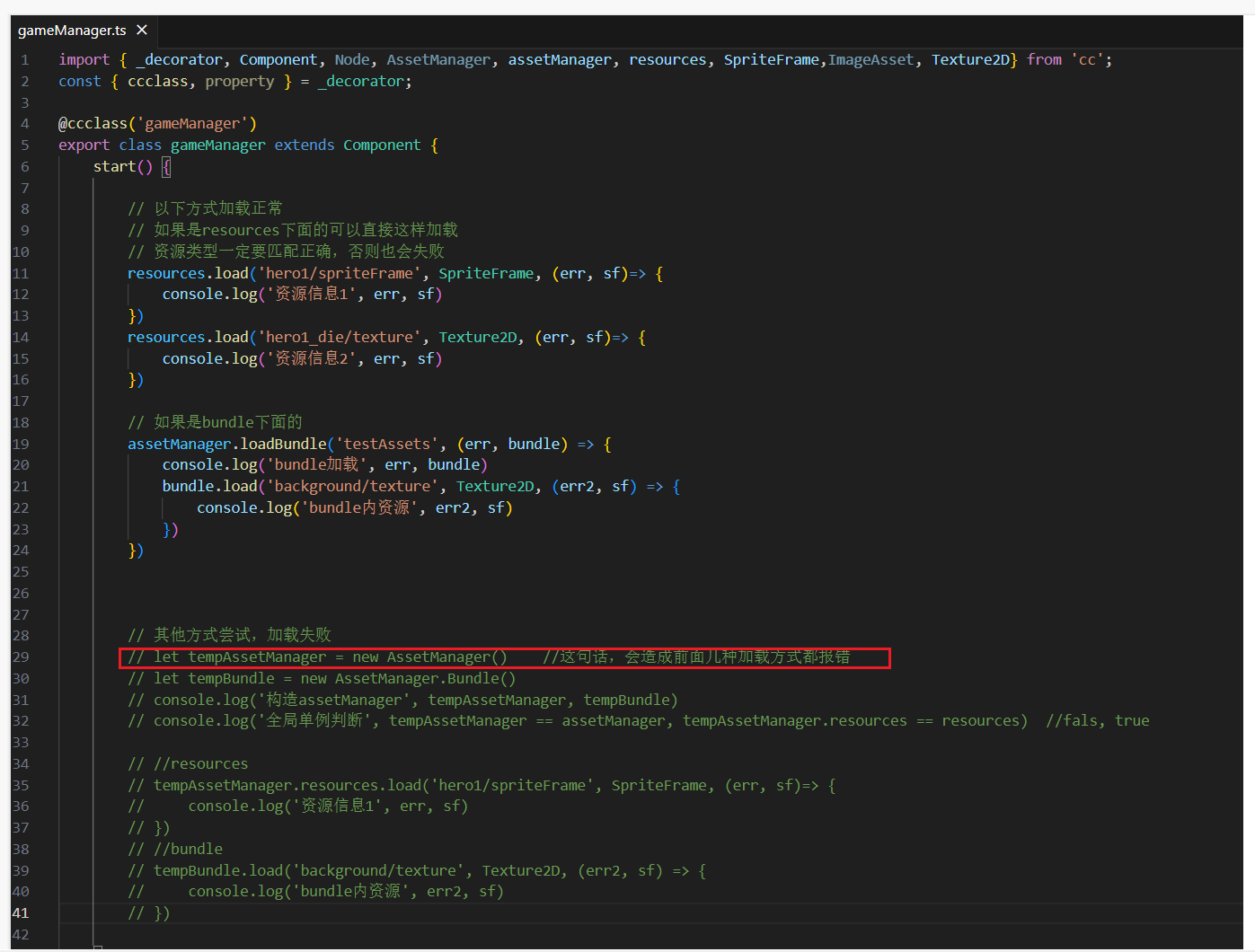Click the commented let tempAssetManager statement
Viewport: 1255px width, 952px height.
coord(317,657)
